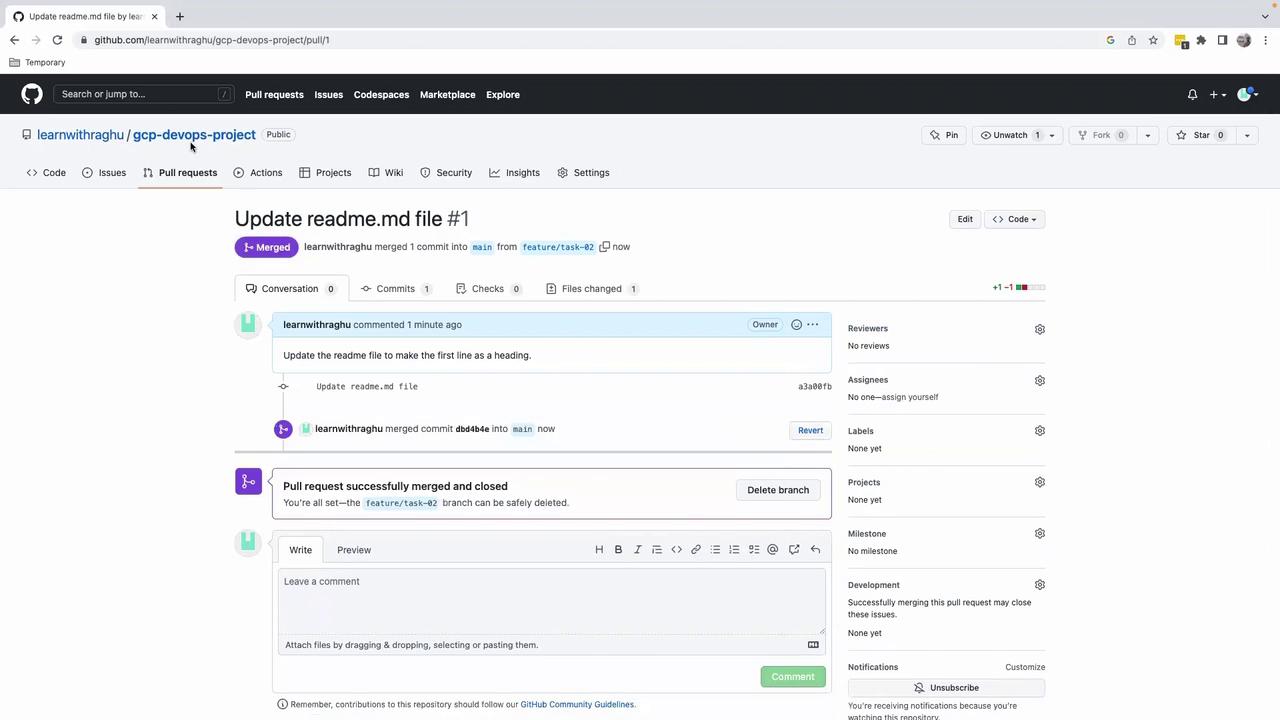Open the Assignees gear settings
The image size is (1280, 720).
click(x=1040, y=380)
